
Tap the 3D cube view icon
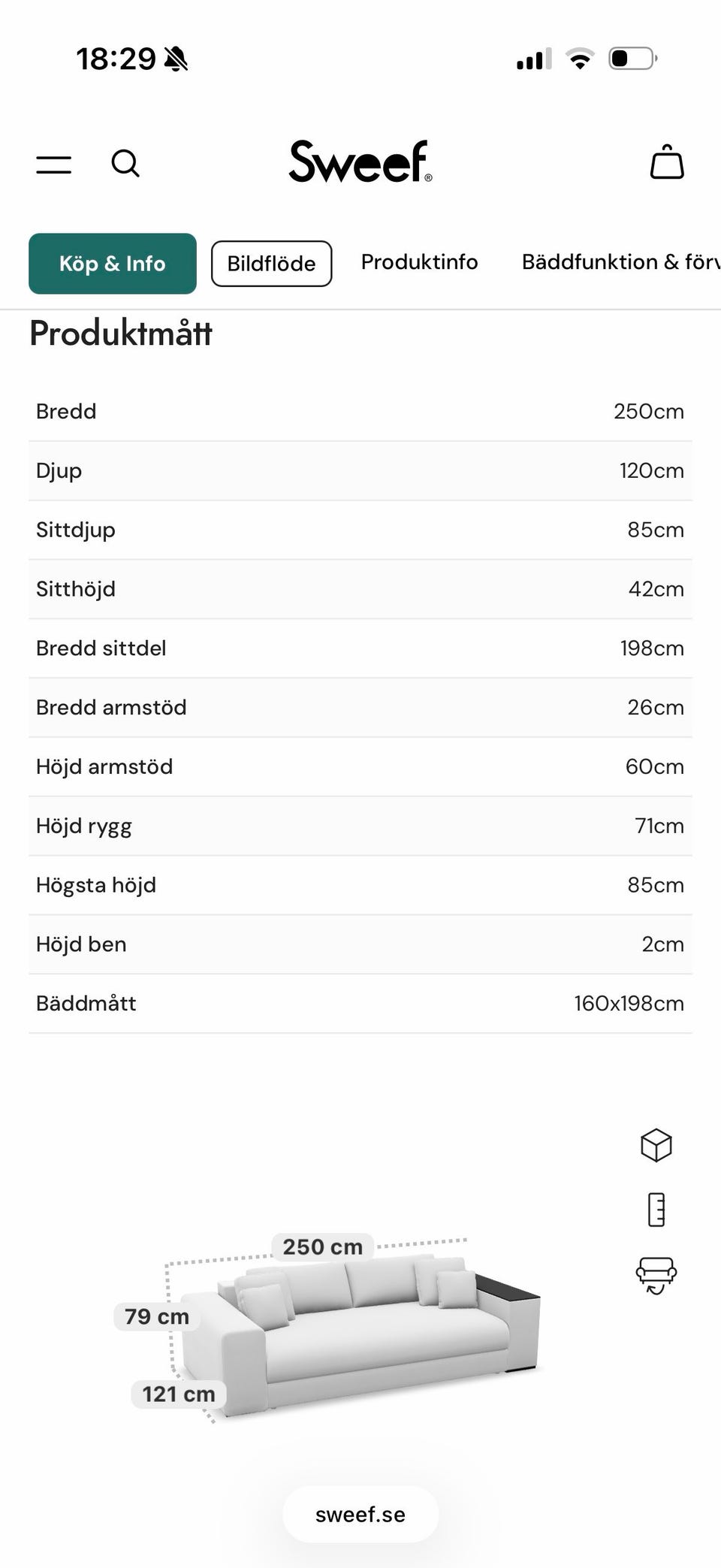[x=656, y=1145]
